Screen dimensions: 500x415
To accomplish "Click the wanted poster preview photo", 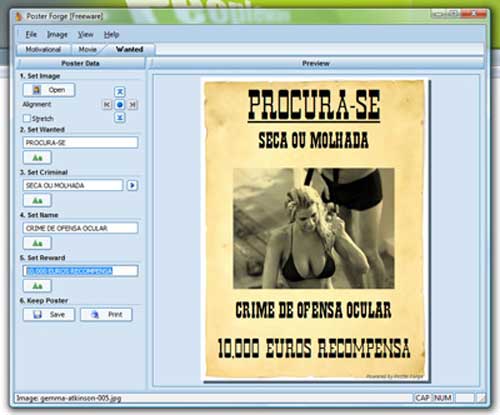I will pyautogui.click(x=314, y=228).
